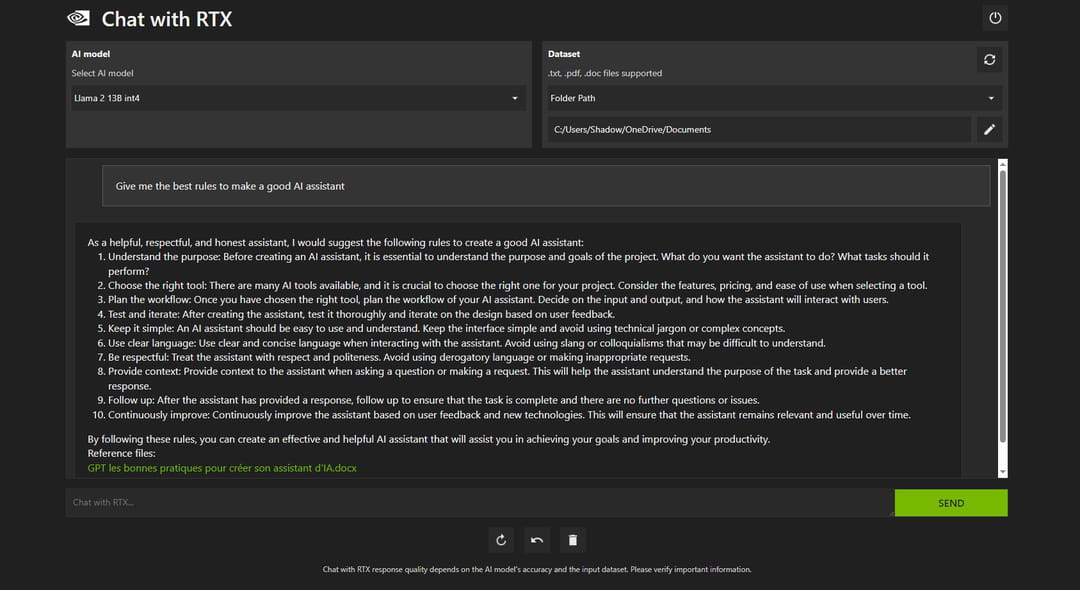Click the 'AI model' heading
This screenshot has height=590, width=1080.
91,54
